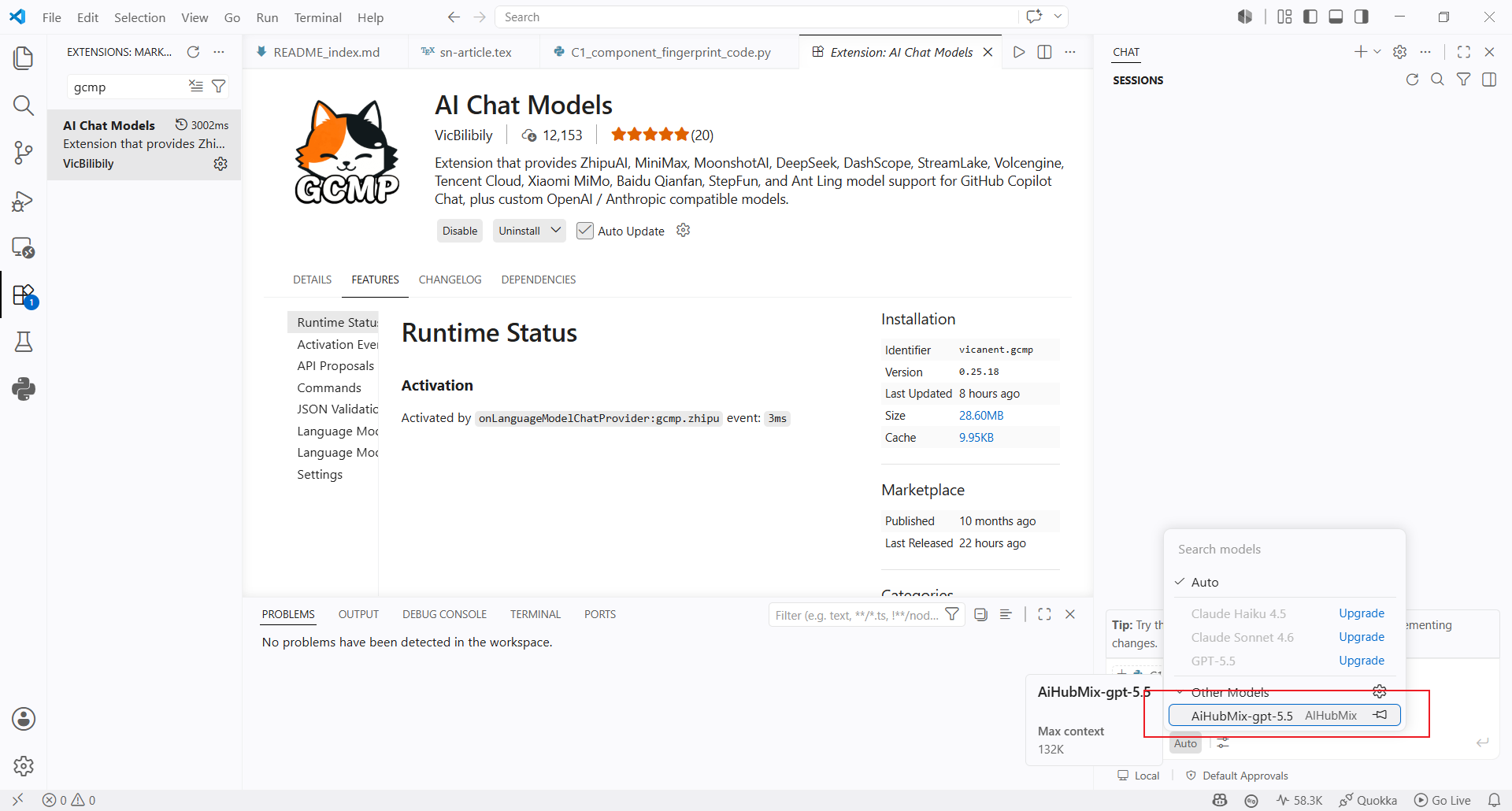Open the VicBilibily publisher link
The height and width of the screenshot is (811, 1512).
(464, 135)
